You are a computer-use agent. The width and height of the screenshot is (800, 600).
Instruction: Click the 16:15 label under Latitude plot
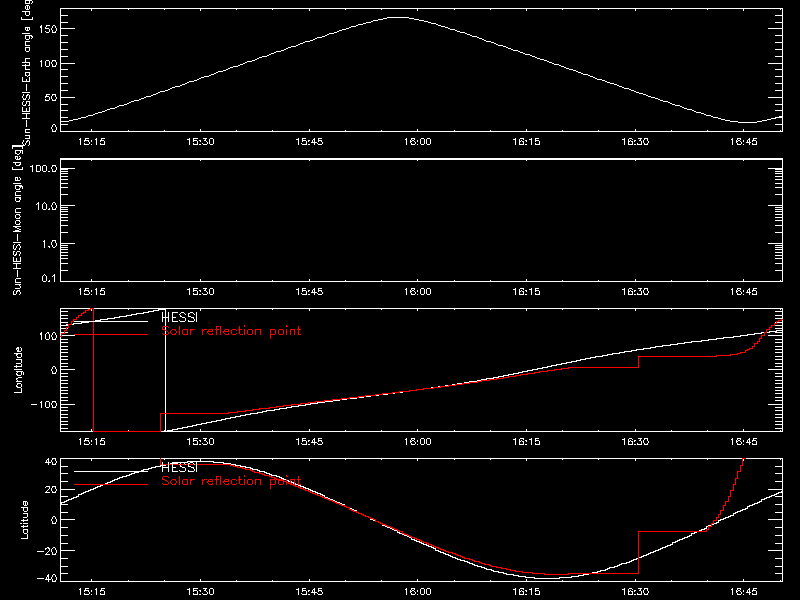pyautogui.click(x=527, y=592)
